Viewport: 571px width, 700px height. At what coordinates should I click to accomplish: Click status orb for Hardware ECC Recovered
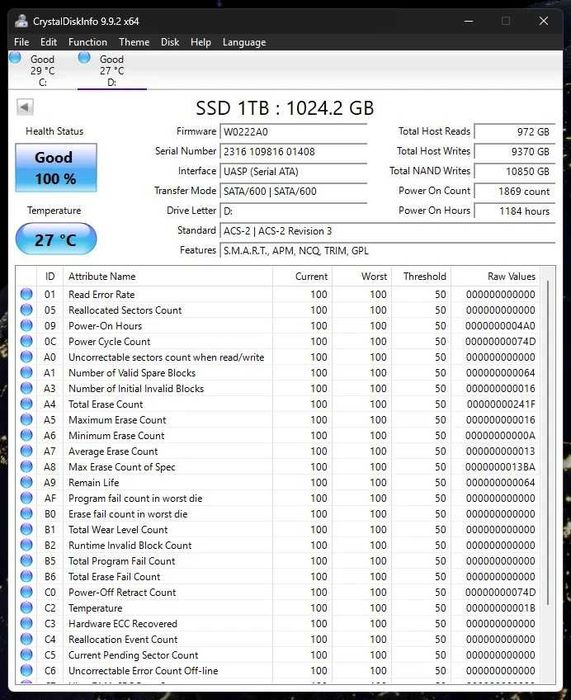(x=26, y=623)
